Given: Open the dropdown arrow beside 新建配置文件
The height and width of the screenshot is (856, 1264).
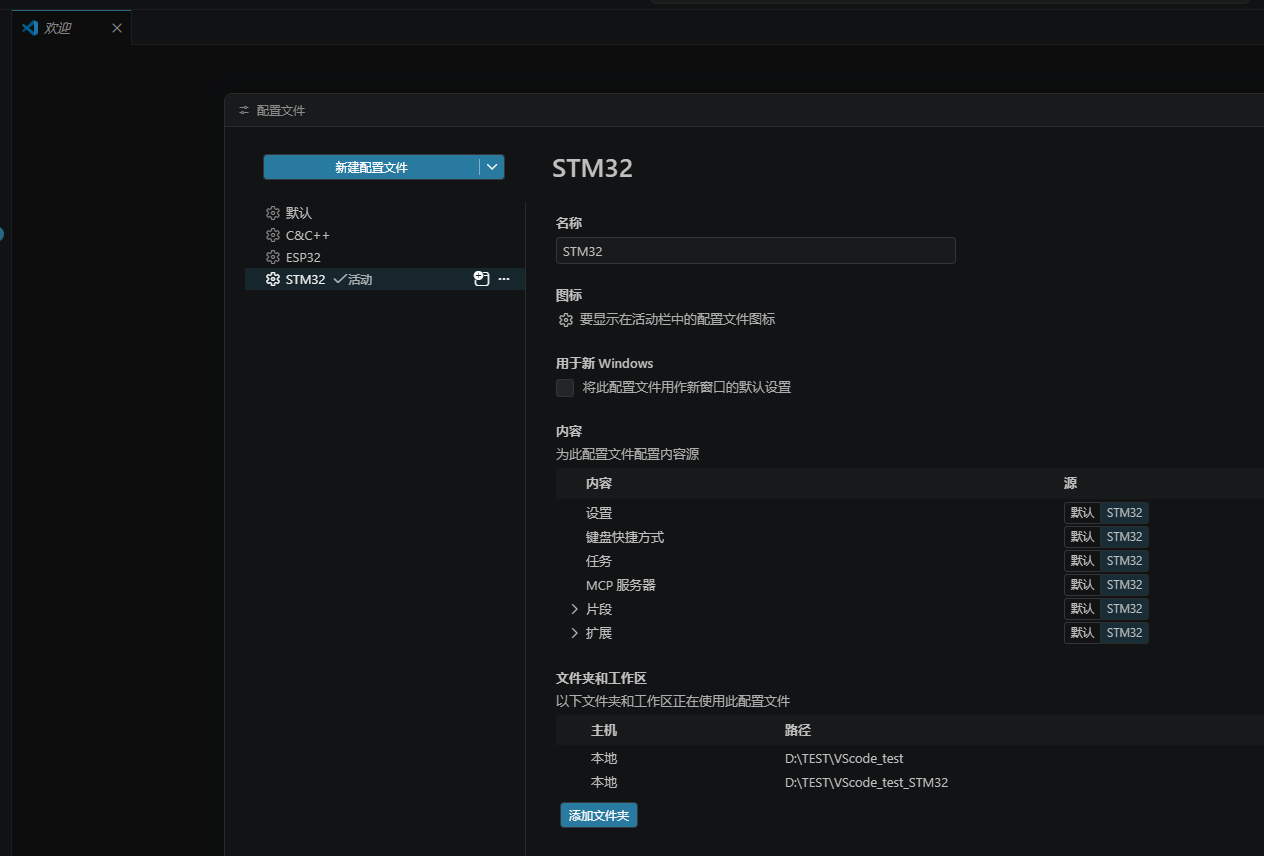Looking at the screenshot, I should (492, 167).
